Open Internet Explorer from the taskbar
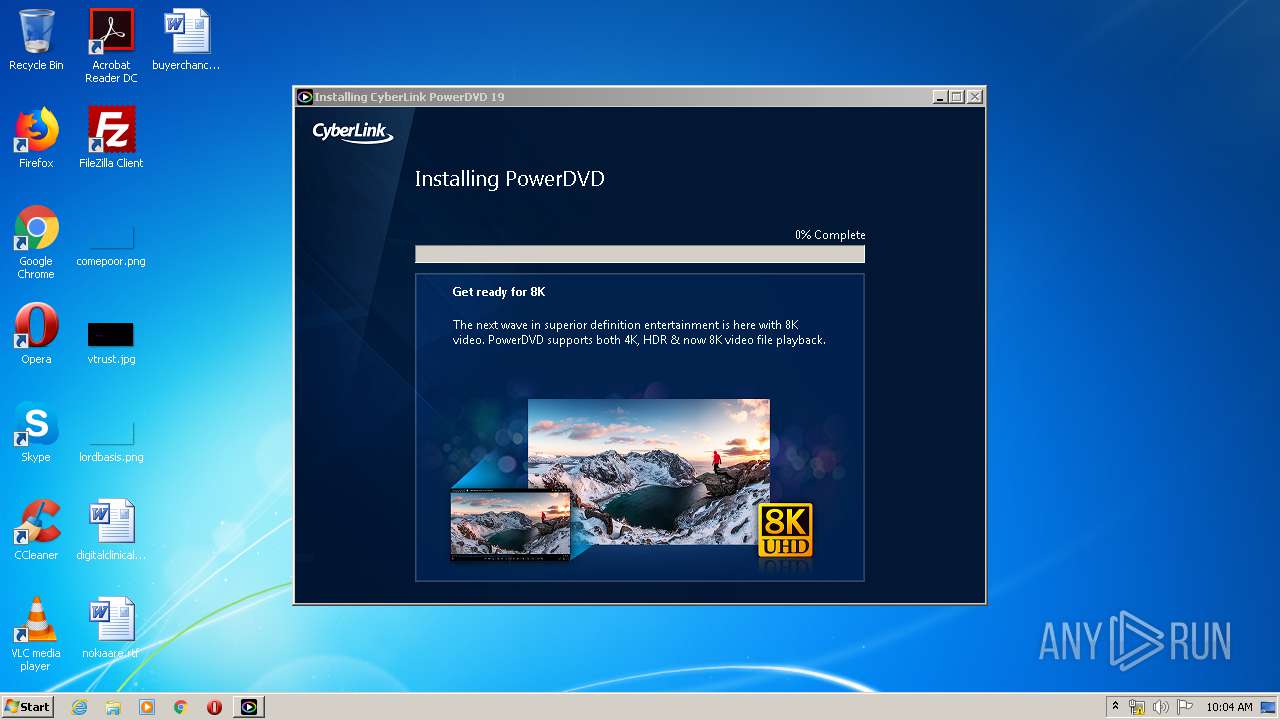The width and height of the screenshot is (1280, 720). pyautogui.click(x=79, y=707)
